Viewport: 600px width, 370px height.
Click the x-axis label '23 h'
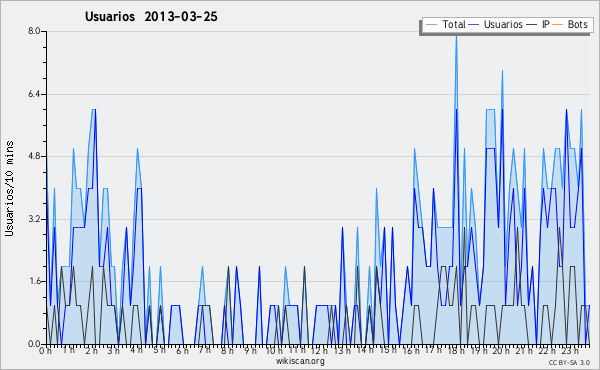point(570,351)
